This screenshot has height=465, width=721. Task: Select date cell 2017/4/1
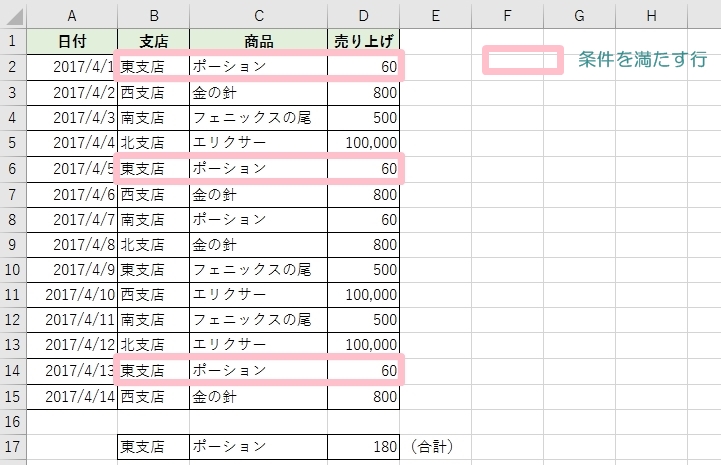(x=72, y=67)
